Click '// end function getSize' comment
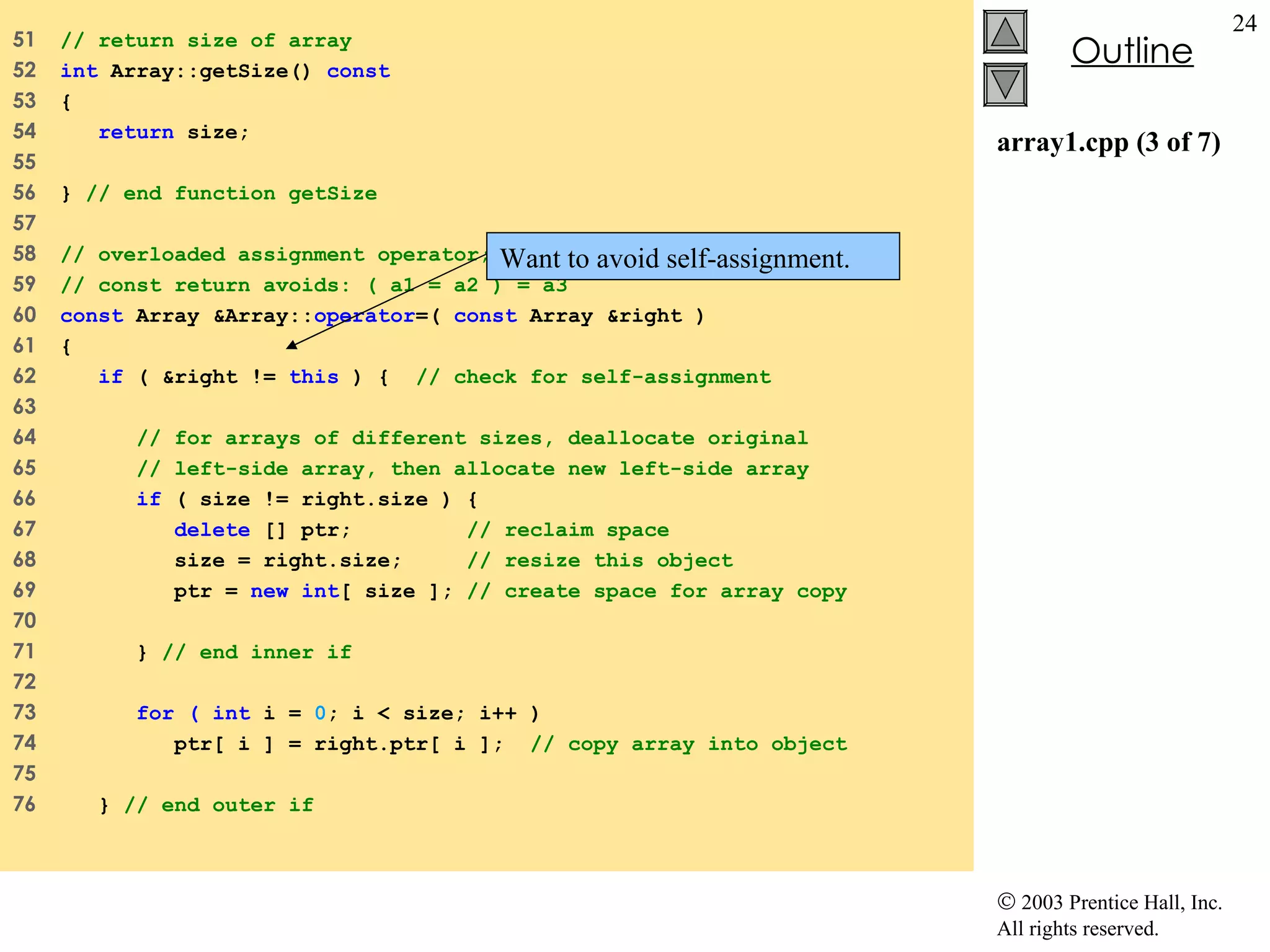Image resolution: width=1270 pixels, height=952 pixels. click(x=231, y=193)
